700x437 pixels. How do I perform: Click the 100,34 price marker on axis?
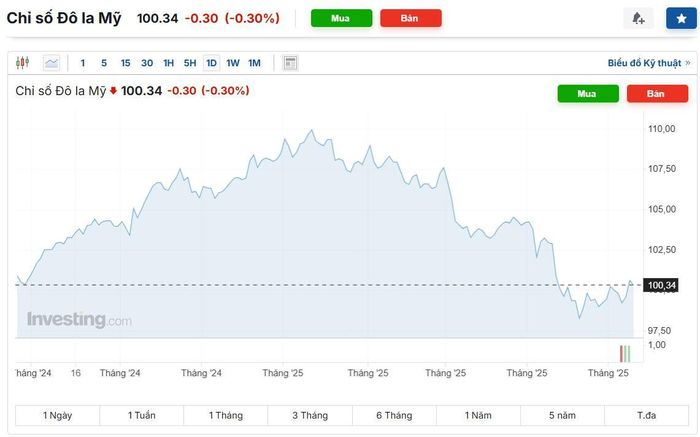[x=661, y=285]
